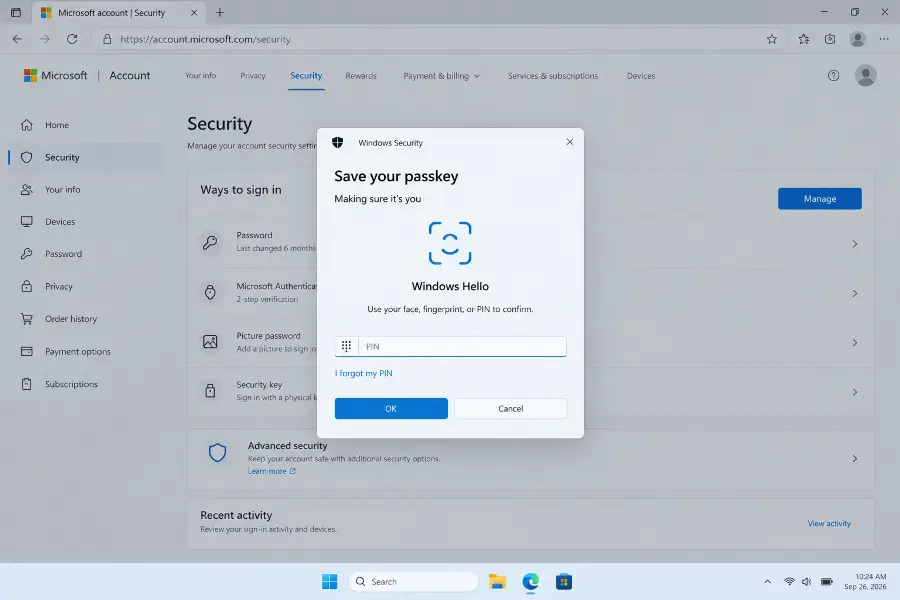Focus the PIN input field
This screenshot has height=600, width=900.
click(x=462, y=346)
